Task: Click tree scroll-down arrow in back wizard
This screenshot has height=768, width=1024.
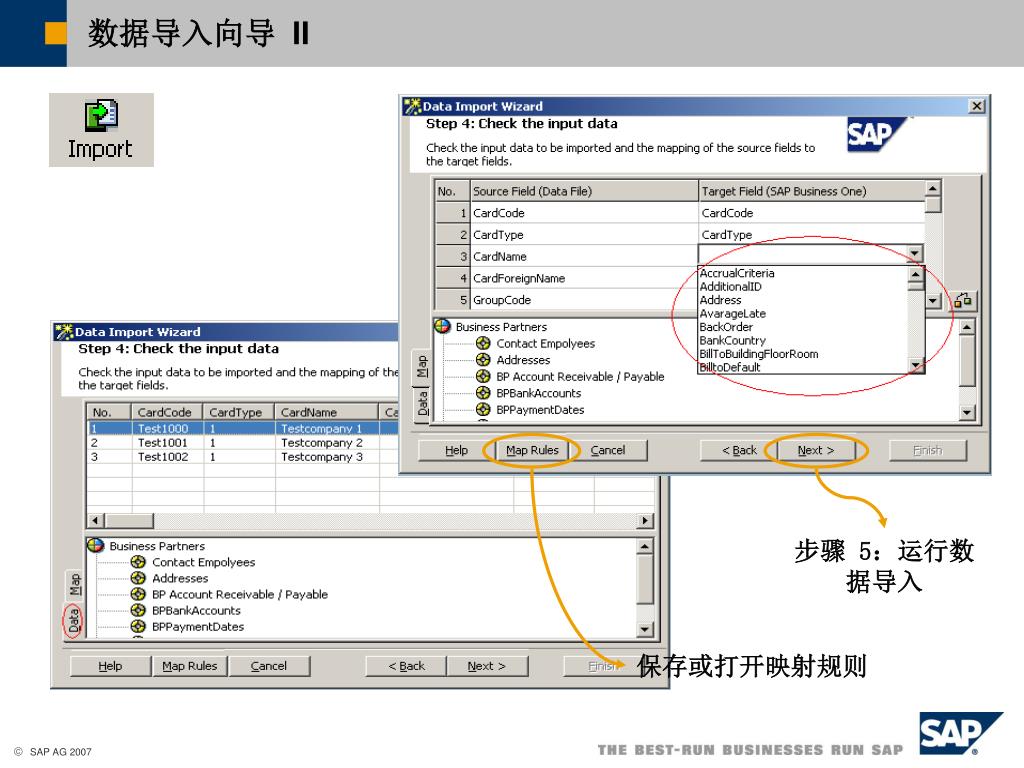Action: pyautogui.click(x=644, y=630)
